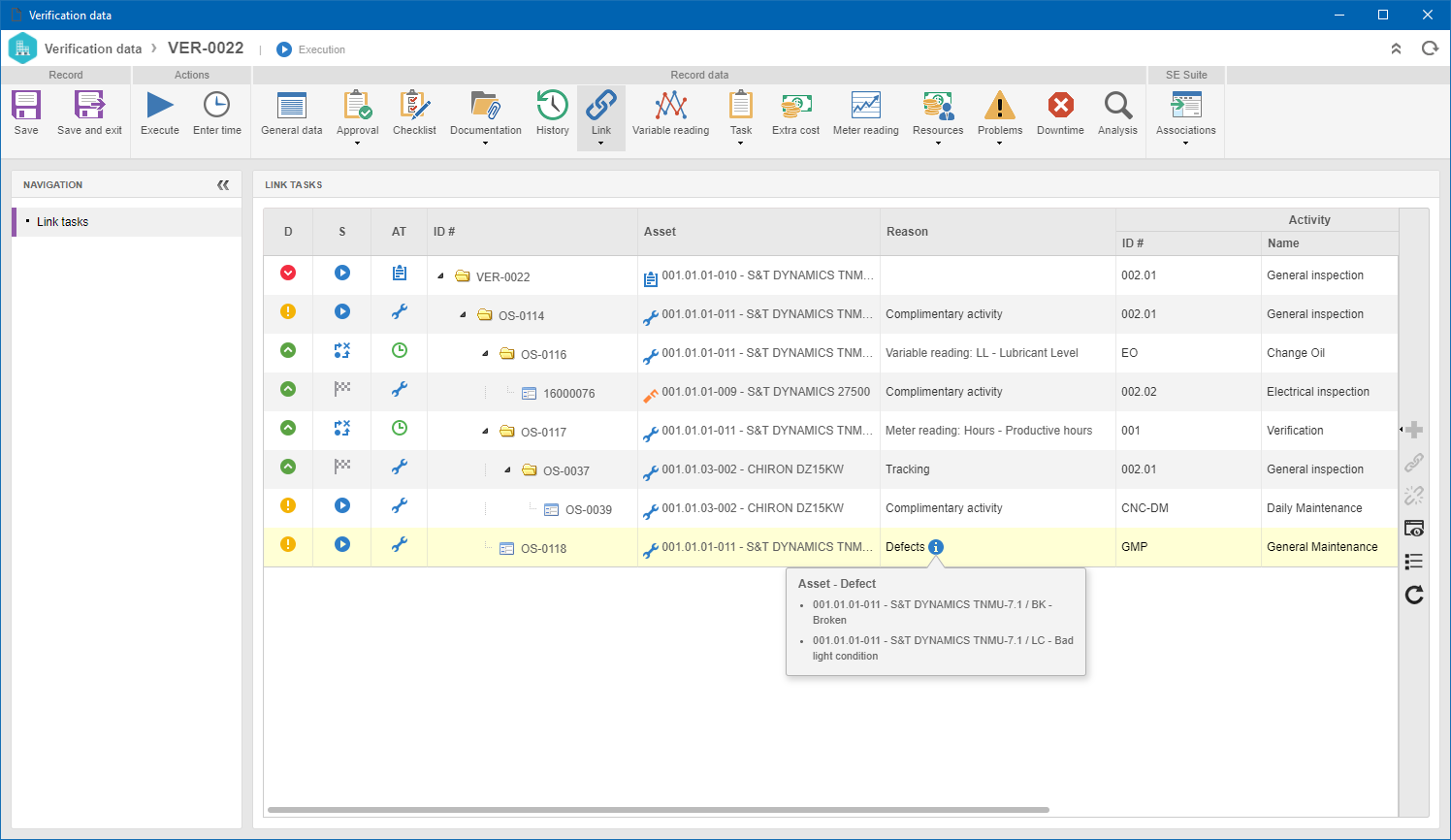Screen dimensions: 1451x840
Task: Click the Save and exit icon
Action: coord(89,105)
